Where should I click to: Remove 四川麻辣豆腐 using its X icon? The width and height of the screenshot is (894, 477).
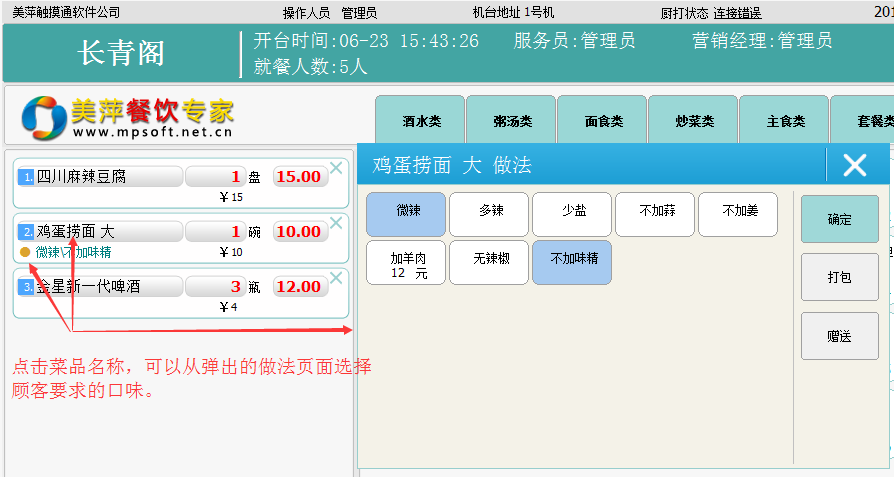[336, 168]
